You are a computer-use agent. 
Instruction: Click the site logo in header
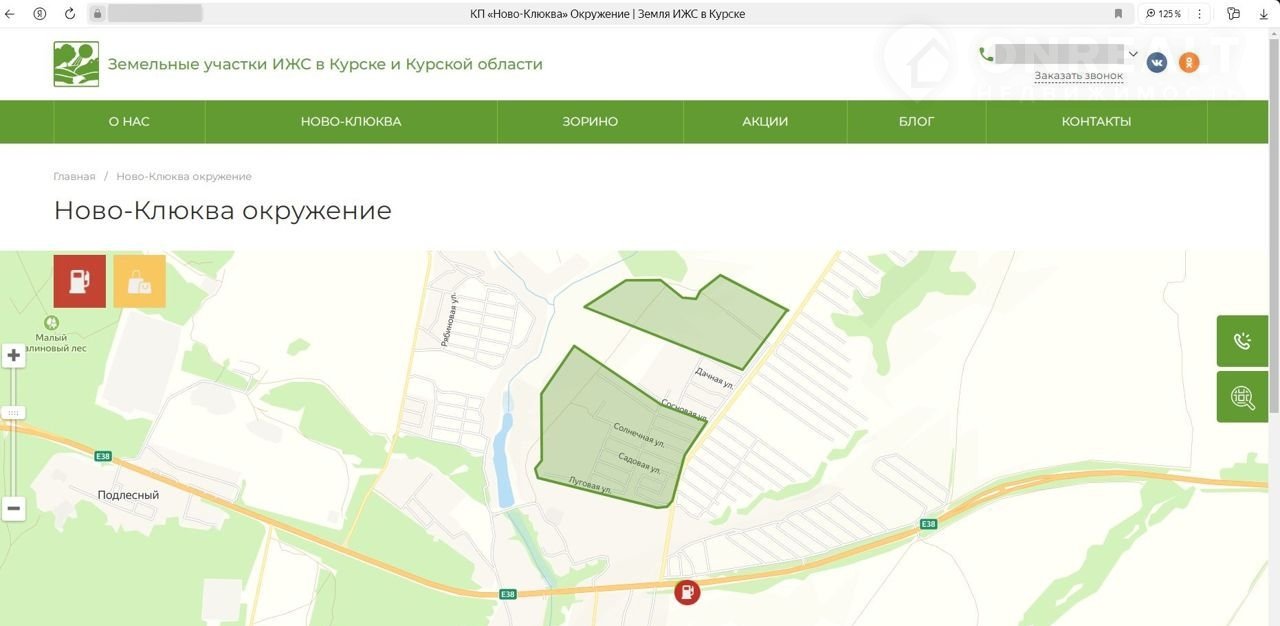point(76,64)
